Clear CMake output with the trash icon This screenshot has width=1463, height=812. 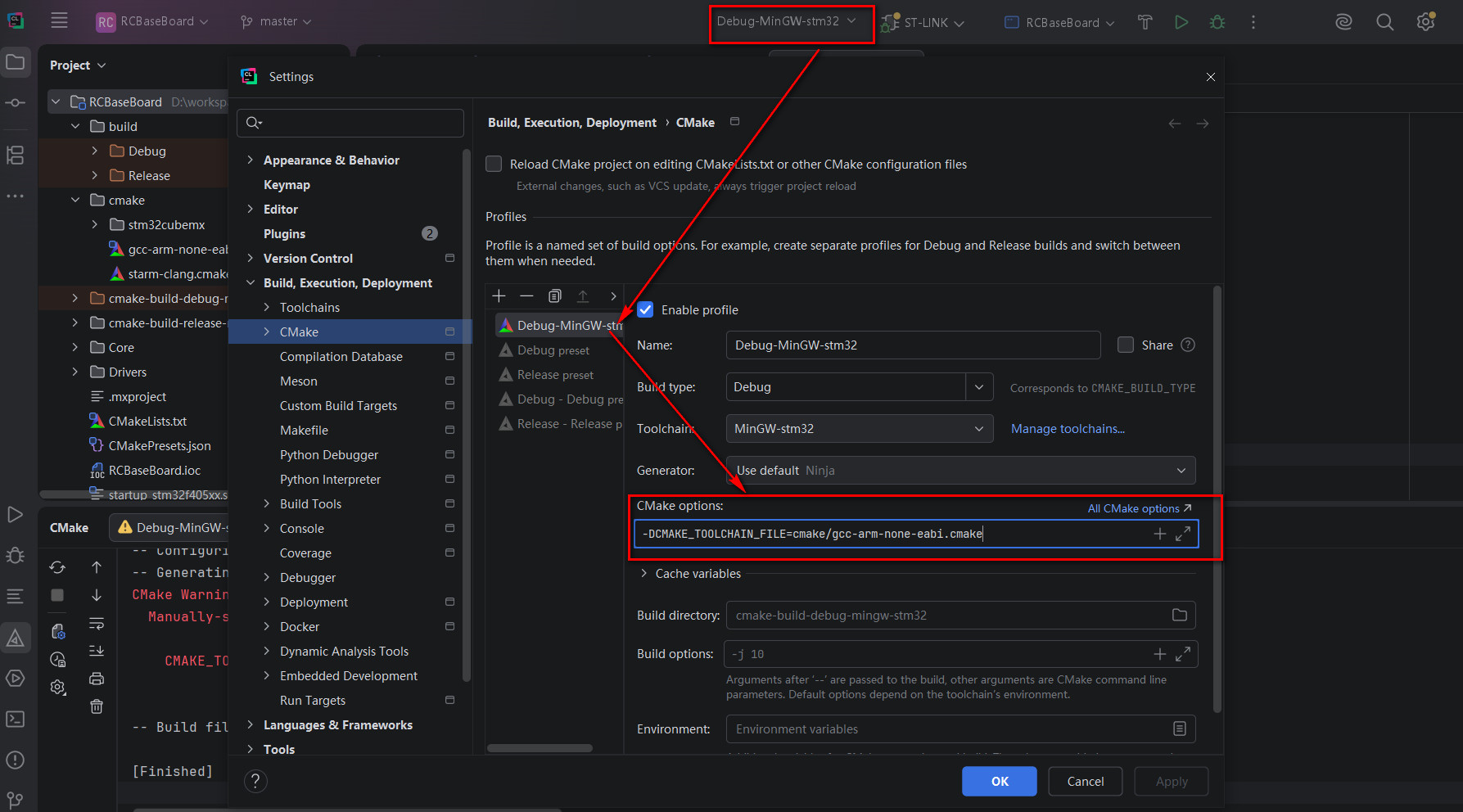coord(97,706)
